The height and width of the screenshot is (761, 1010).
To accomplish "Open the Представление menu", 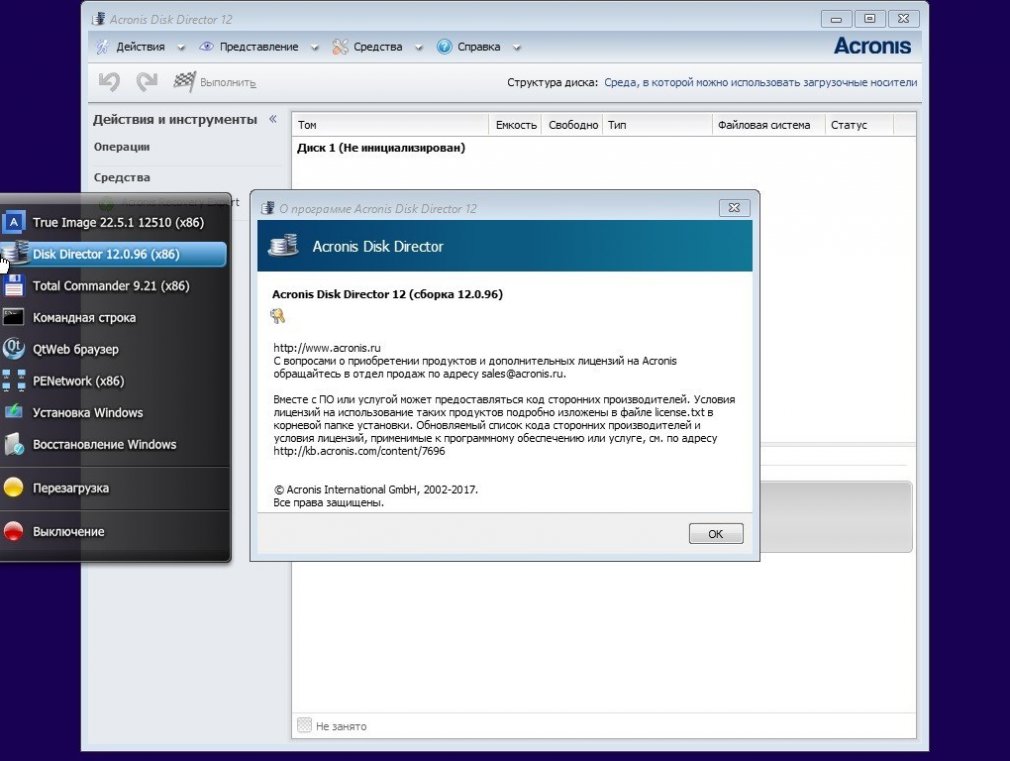I will pyautogui.click(x=258, y=47).
